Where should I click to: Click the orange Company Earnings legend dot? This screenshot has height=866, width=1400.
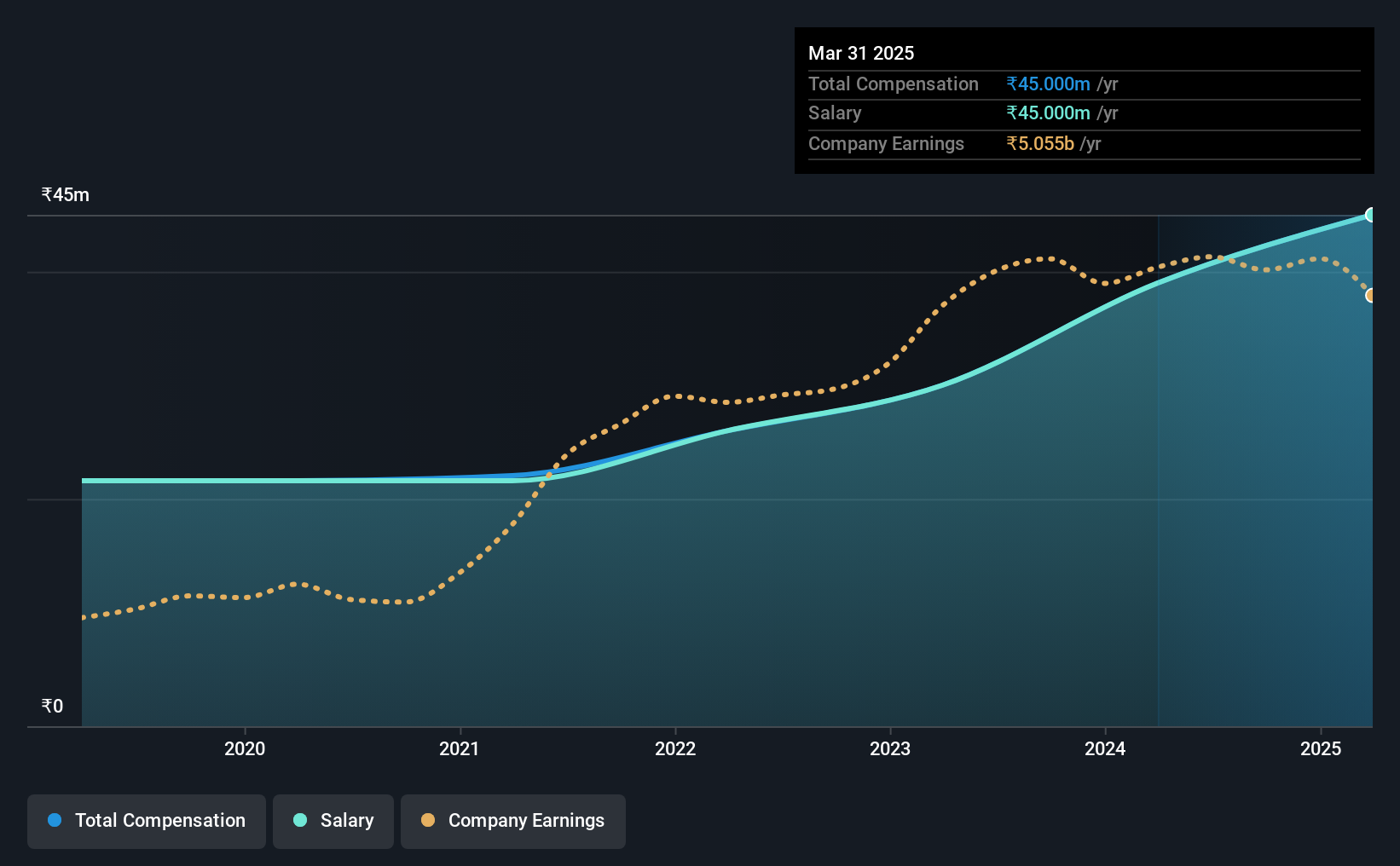tap(428, 820)
